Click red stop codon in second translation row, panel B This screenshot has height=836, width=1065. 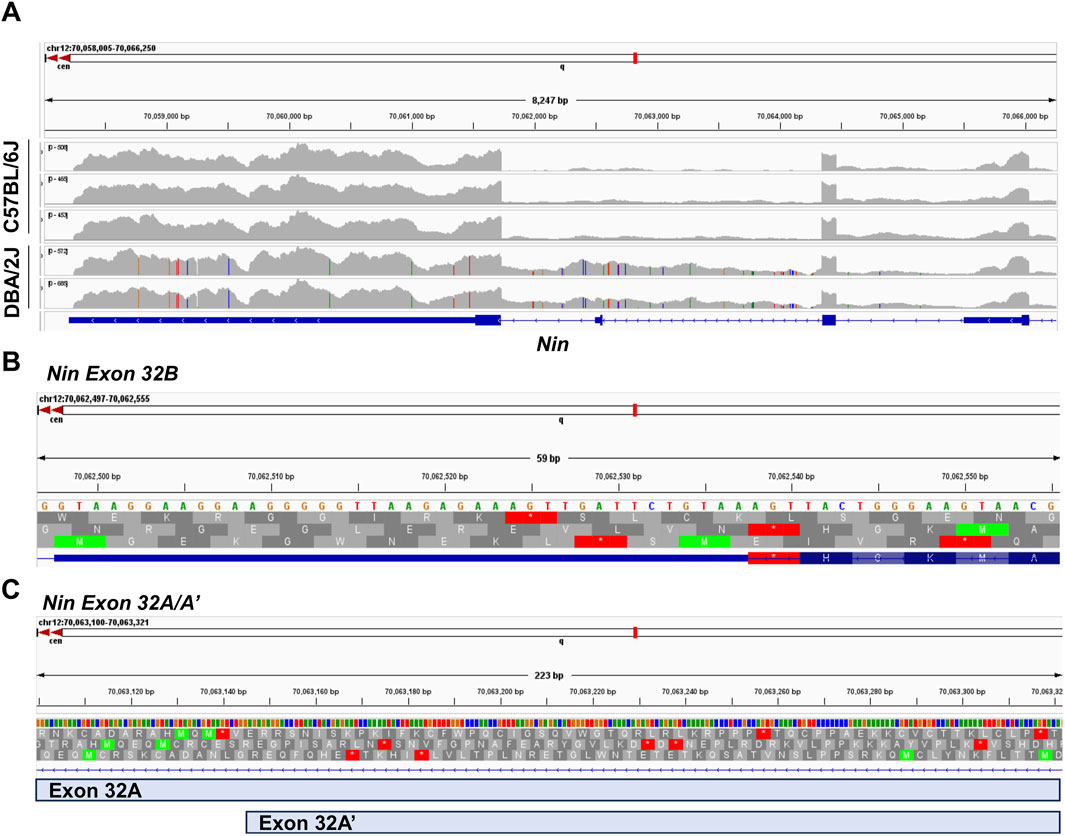click(774, 528)
